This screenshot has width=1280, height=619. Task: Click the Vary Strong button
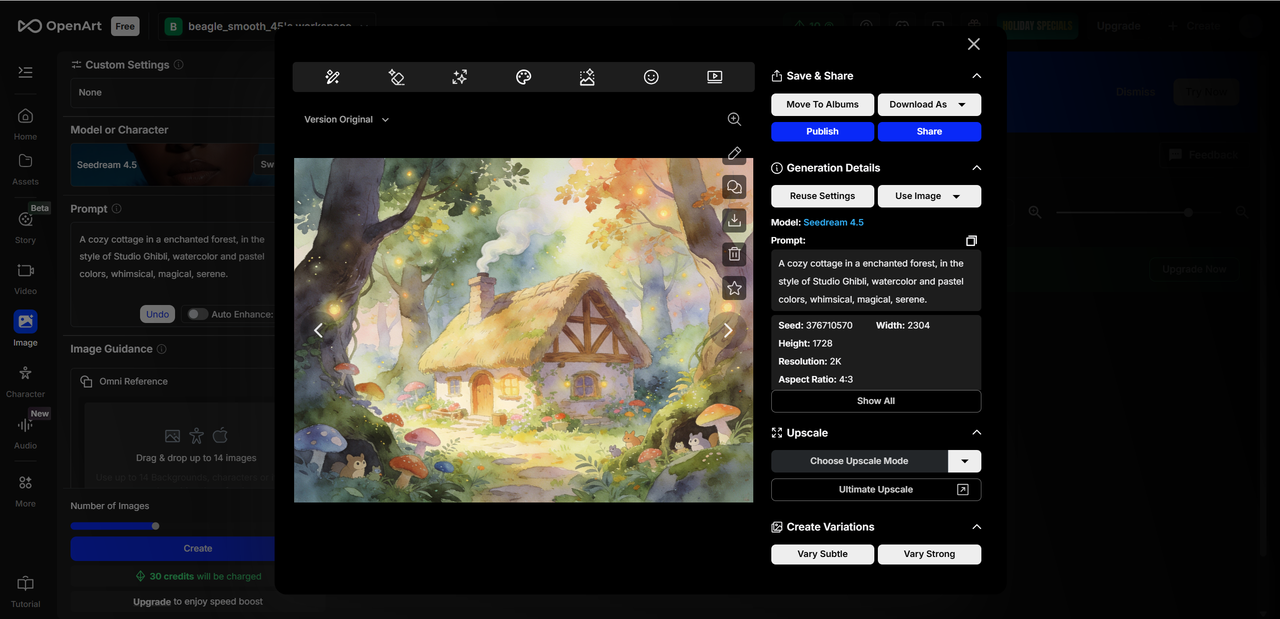coord(929,554)
